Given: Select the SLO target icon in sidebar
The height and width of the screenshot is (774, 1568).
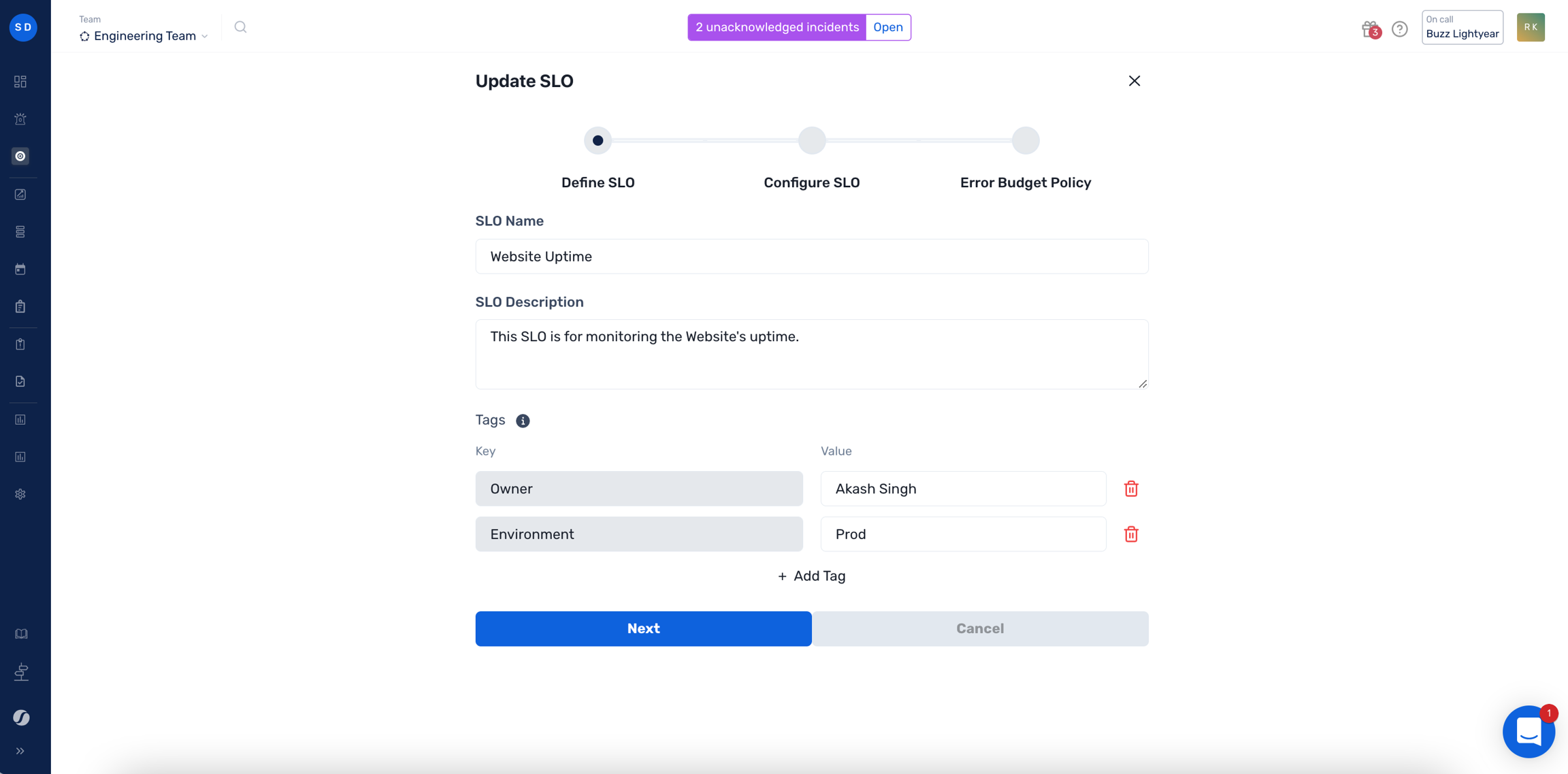Looking at the screenshot, I should tap(20, 157).
